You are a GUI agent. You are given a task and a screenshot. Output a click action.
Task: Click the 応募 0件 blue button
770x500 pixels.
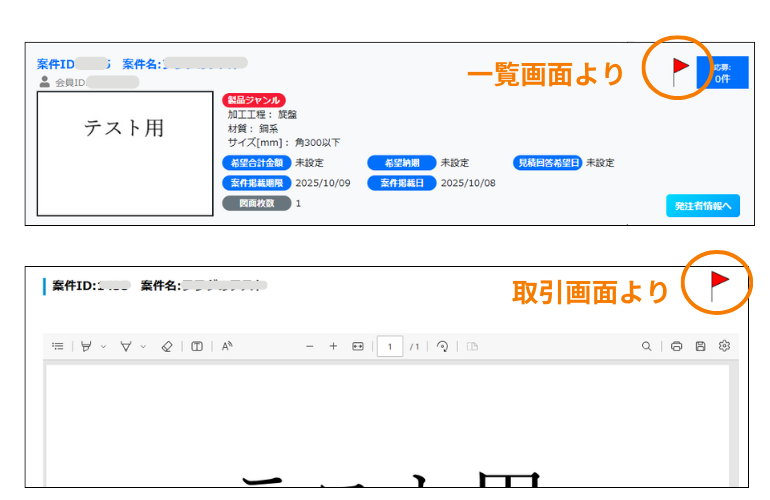(x=722, y=73)
